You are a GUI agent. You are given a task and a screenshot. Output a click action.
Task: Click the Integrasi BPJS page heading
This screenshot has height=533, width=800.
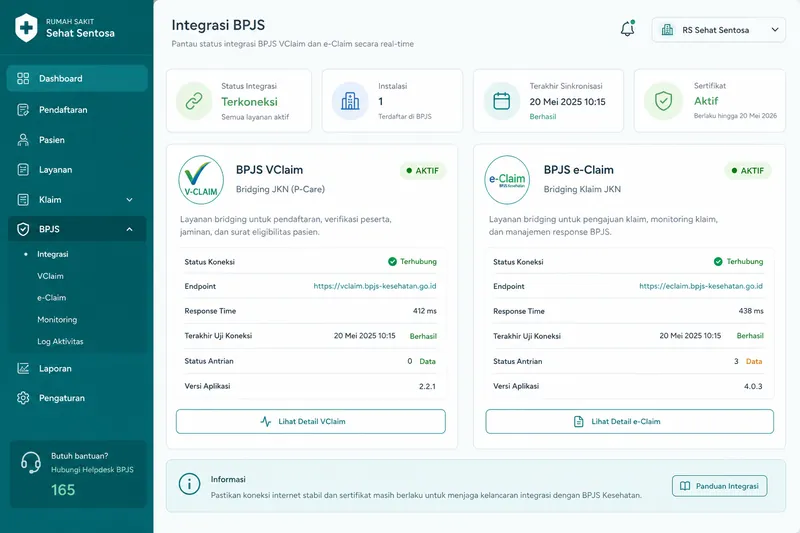[218, 25]
